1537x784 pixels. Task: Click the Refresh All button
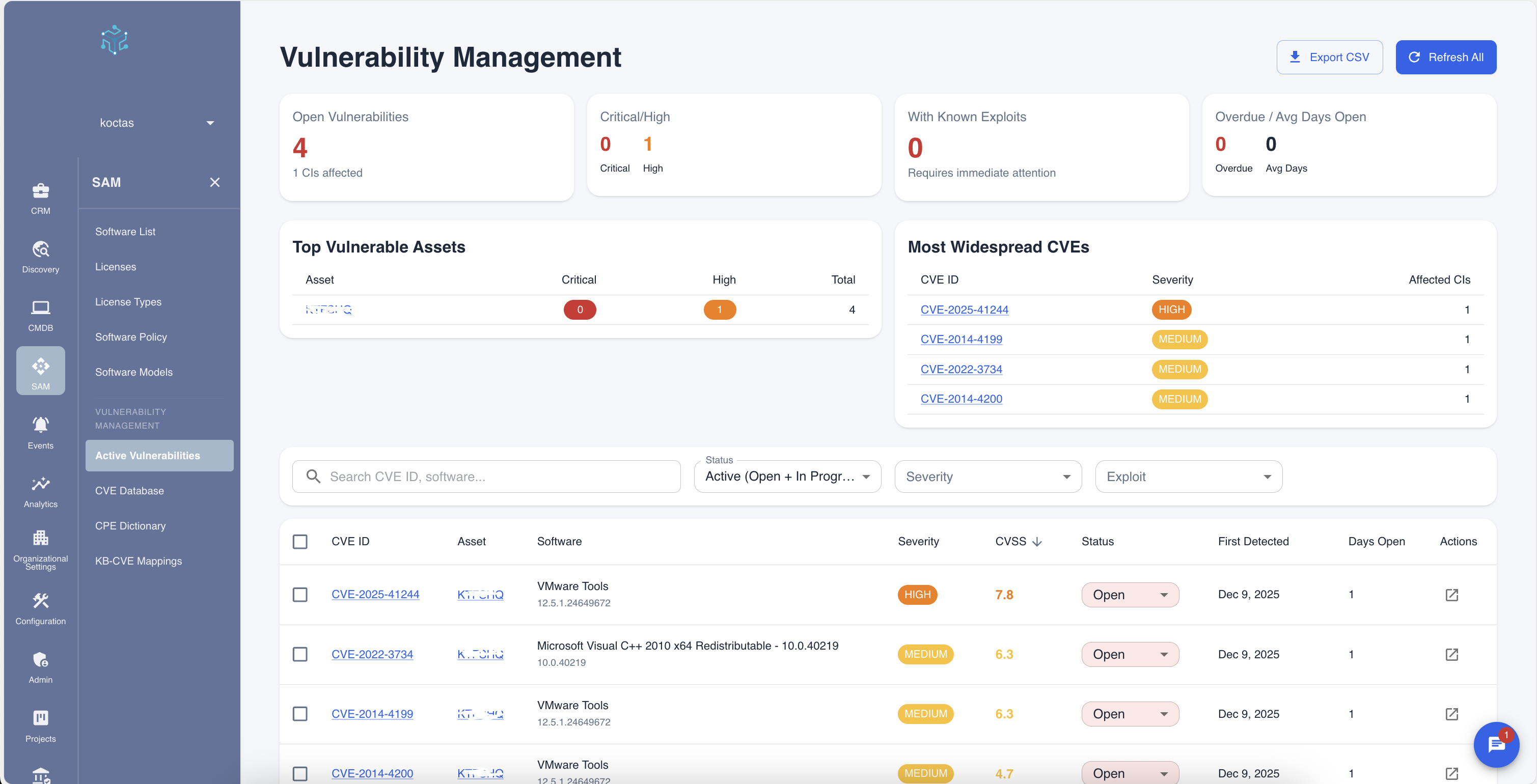click(x=1446, y=57)
